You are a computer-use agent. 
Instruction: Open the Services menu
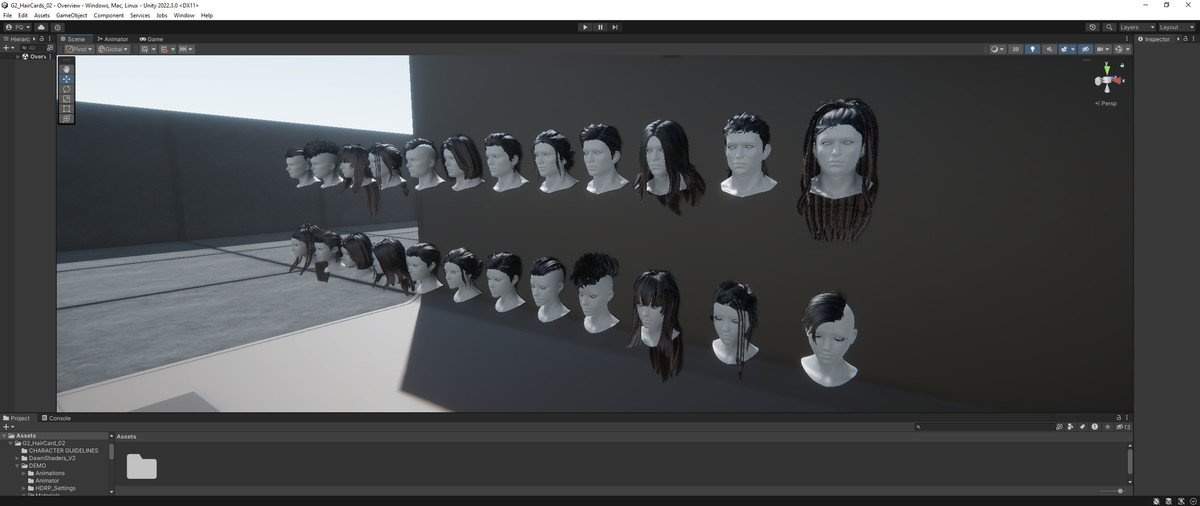pos(140,15)
